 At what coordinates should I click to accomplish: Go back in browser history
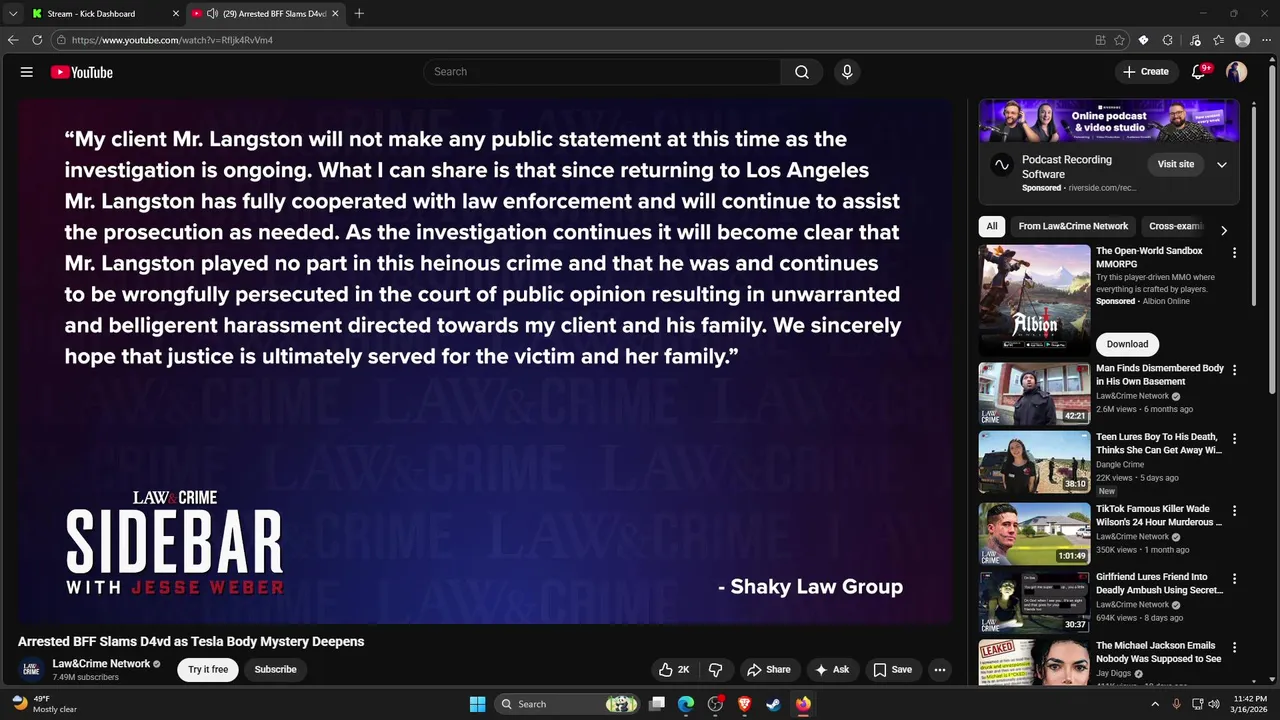(x=13, y=40)
